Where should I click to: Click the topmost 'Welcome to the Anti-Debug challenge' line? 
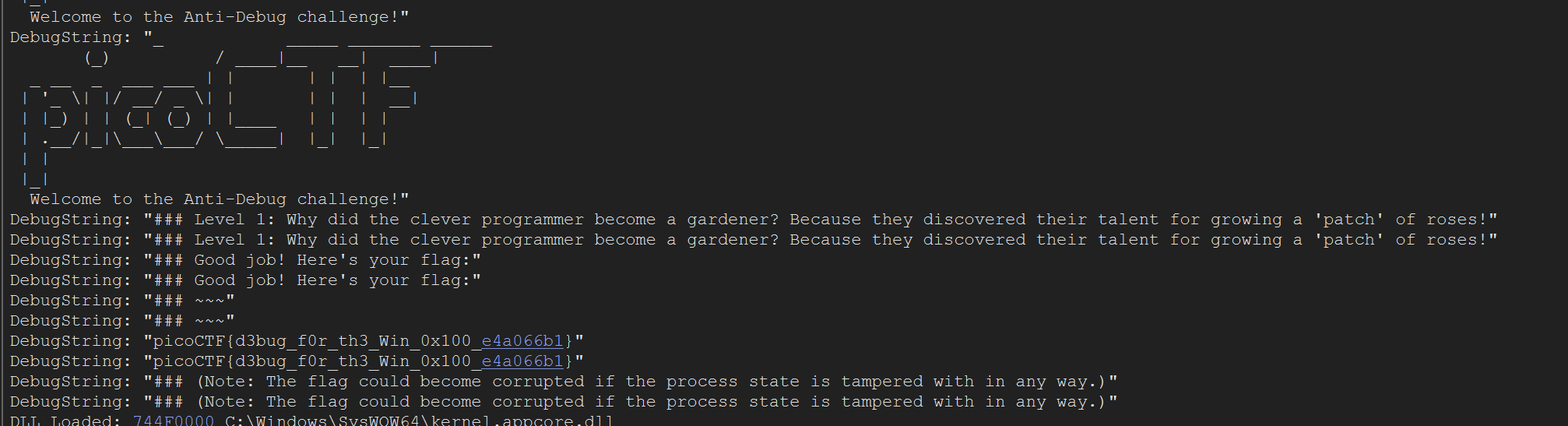[220, 17]
